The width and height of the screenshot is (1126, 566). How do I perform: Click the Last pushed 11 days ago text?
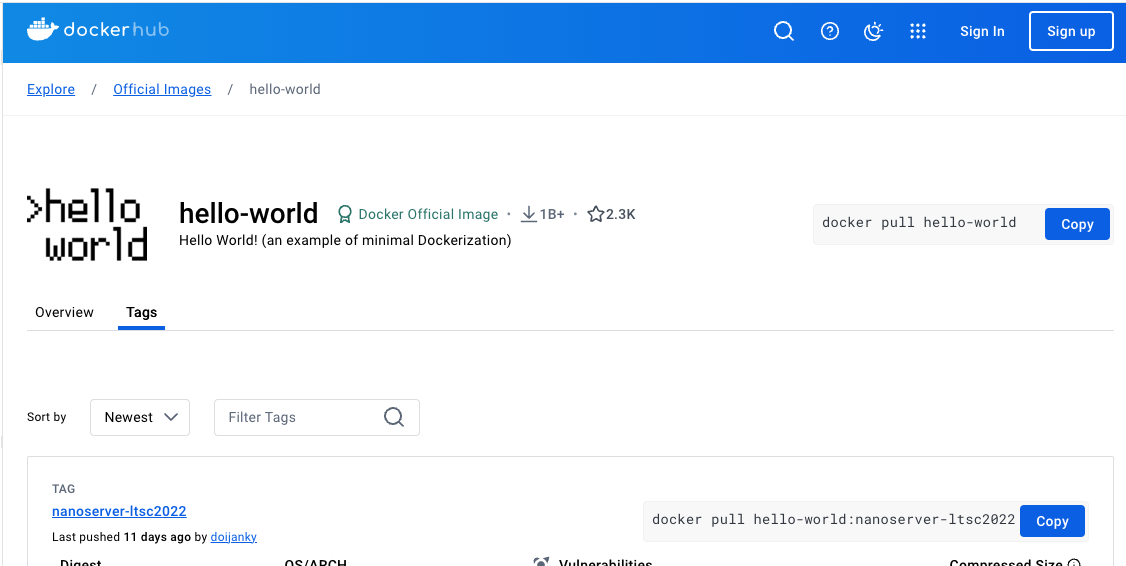click(x=121, y=537)
